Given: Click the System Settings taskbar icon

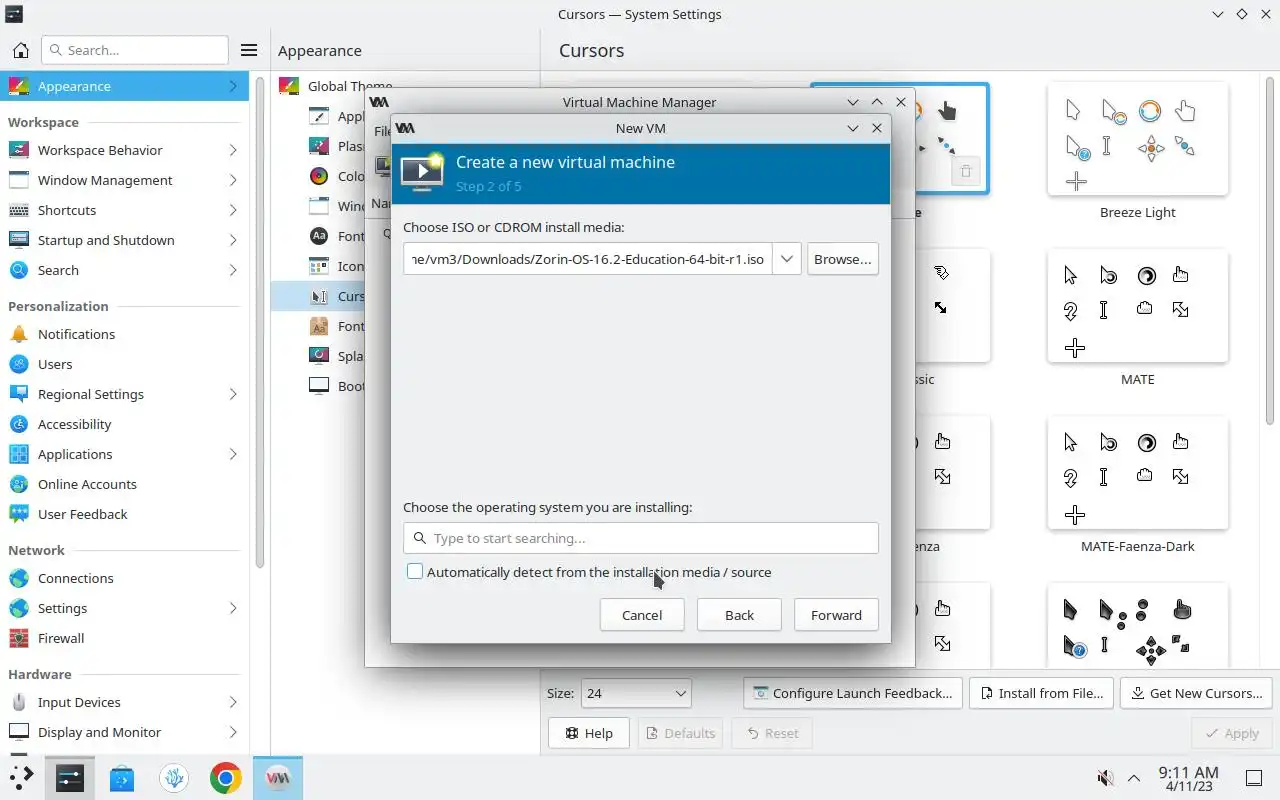Looking at the screenshot, I should [70, 777].
